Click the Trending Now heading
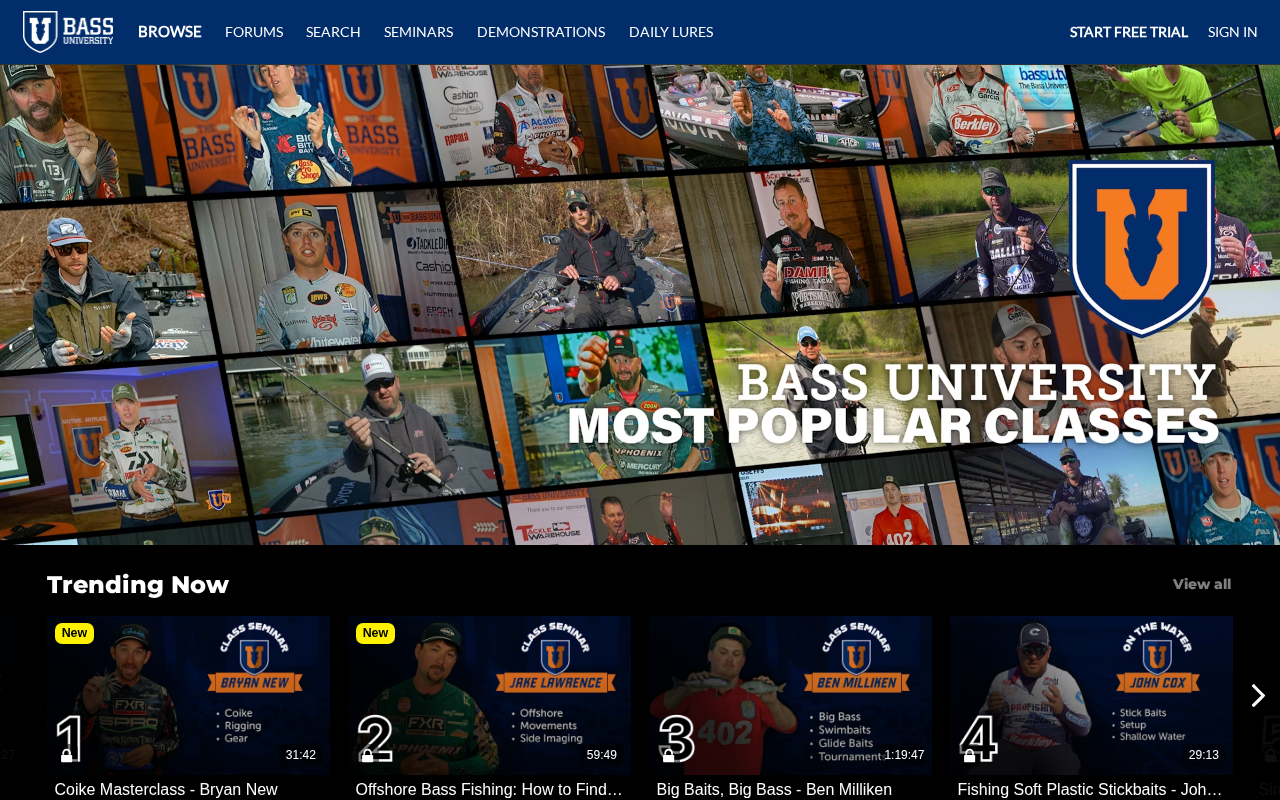1280x800 pixels. tap(138, 584)
